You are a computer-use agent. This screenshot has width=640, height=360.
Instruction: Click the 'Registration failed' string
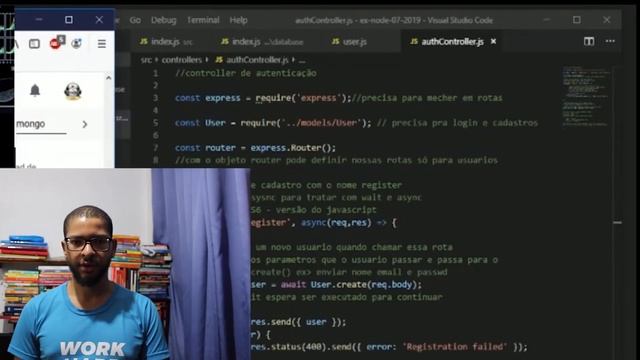click(x=455, y=347)
